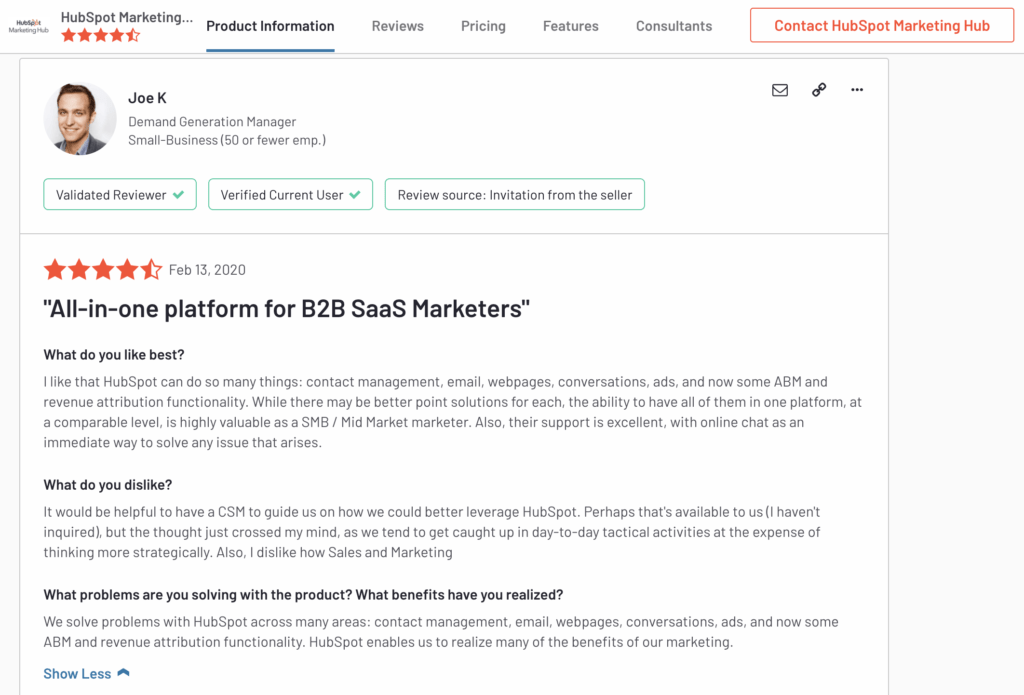This screenshot has height=695, width=1024.
Task: Open the three-dot more options menu
Action: [x=857, y=89]
